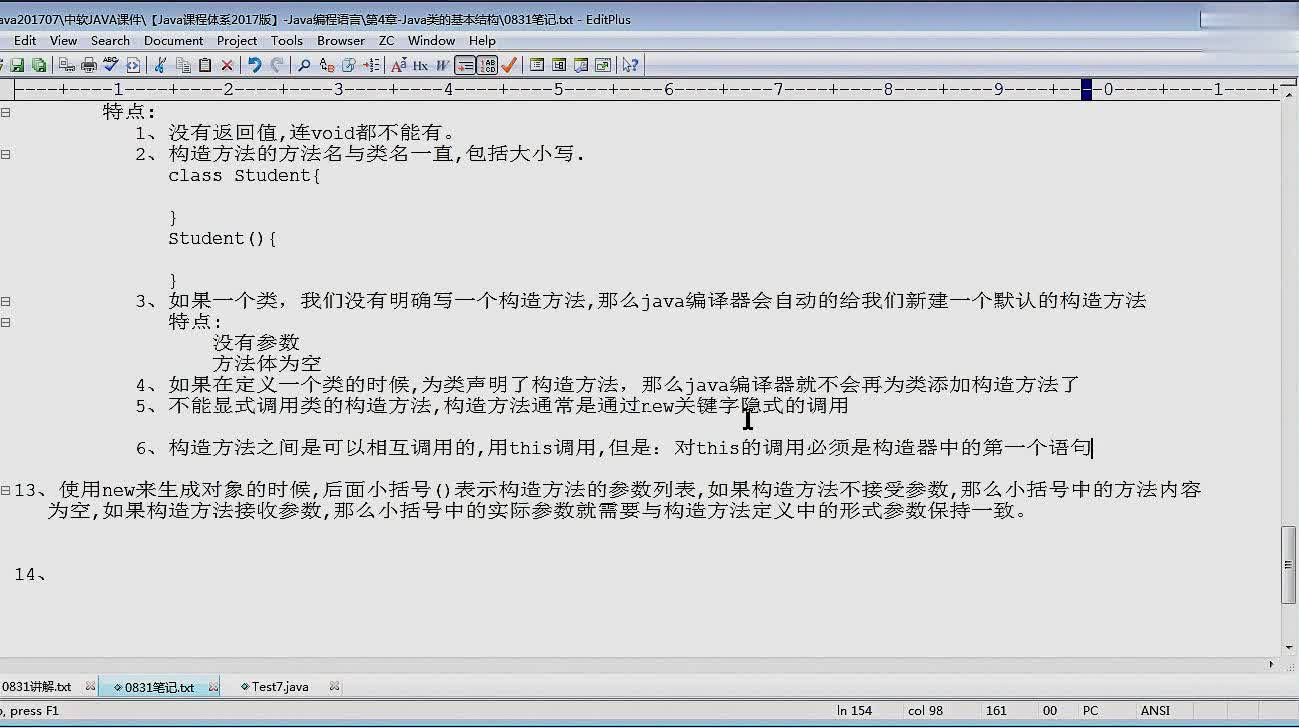Click the red X Delete icon
Image resolution: width=1299 pixels, height=728 pixels.
pos(227,65)
